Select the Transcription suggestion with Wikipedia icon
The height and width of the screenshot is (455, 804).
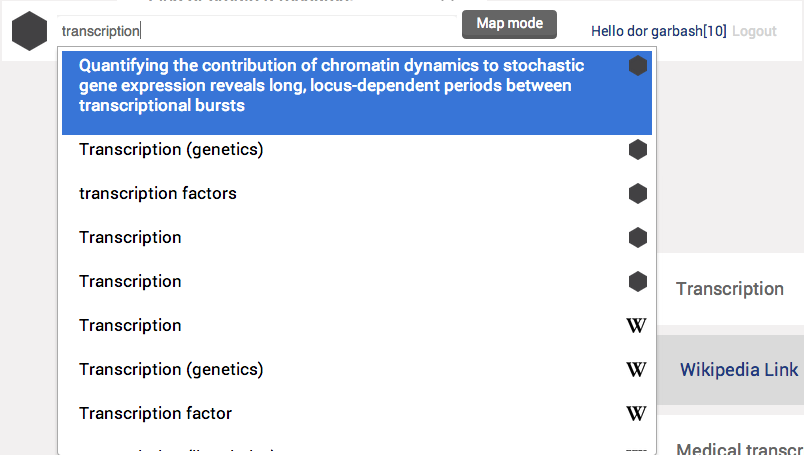click(357, 326)
